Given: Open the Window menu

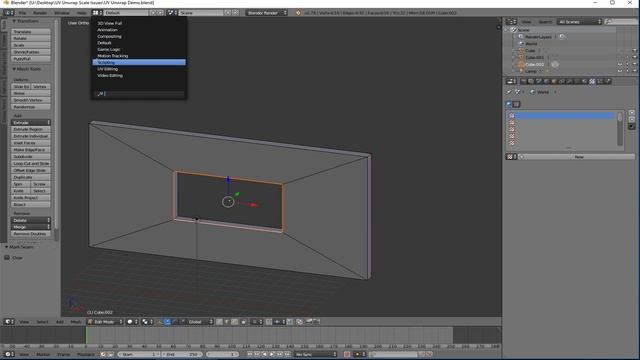Looking at the screenshot, I should click(62, 13).
